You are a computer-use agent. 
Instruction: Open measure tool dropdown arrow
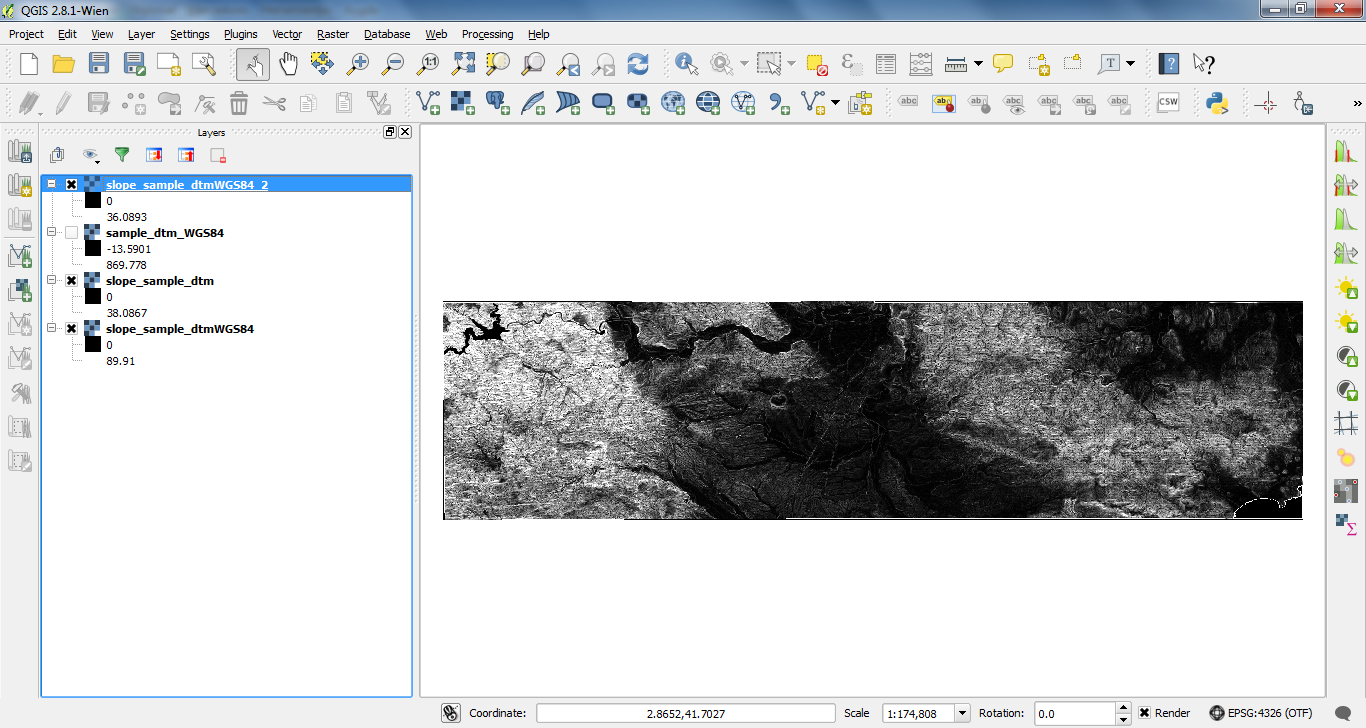(x=978, y=64)
